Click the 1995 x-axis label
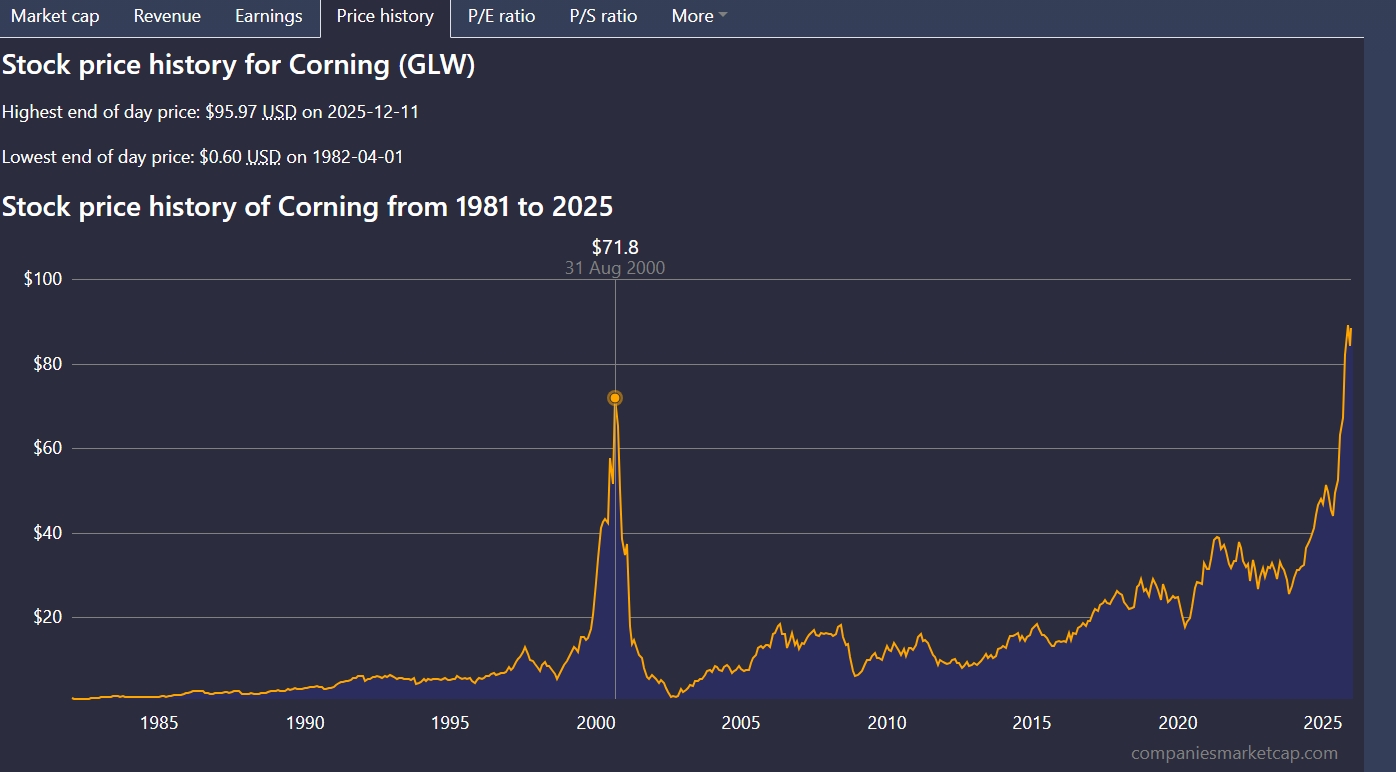 [x=450, y=723]
